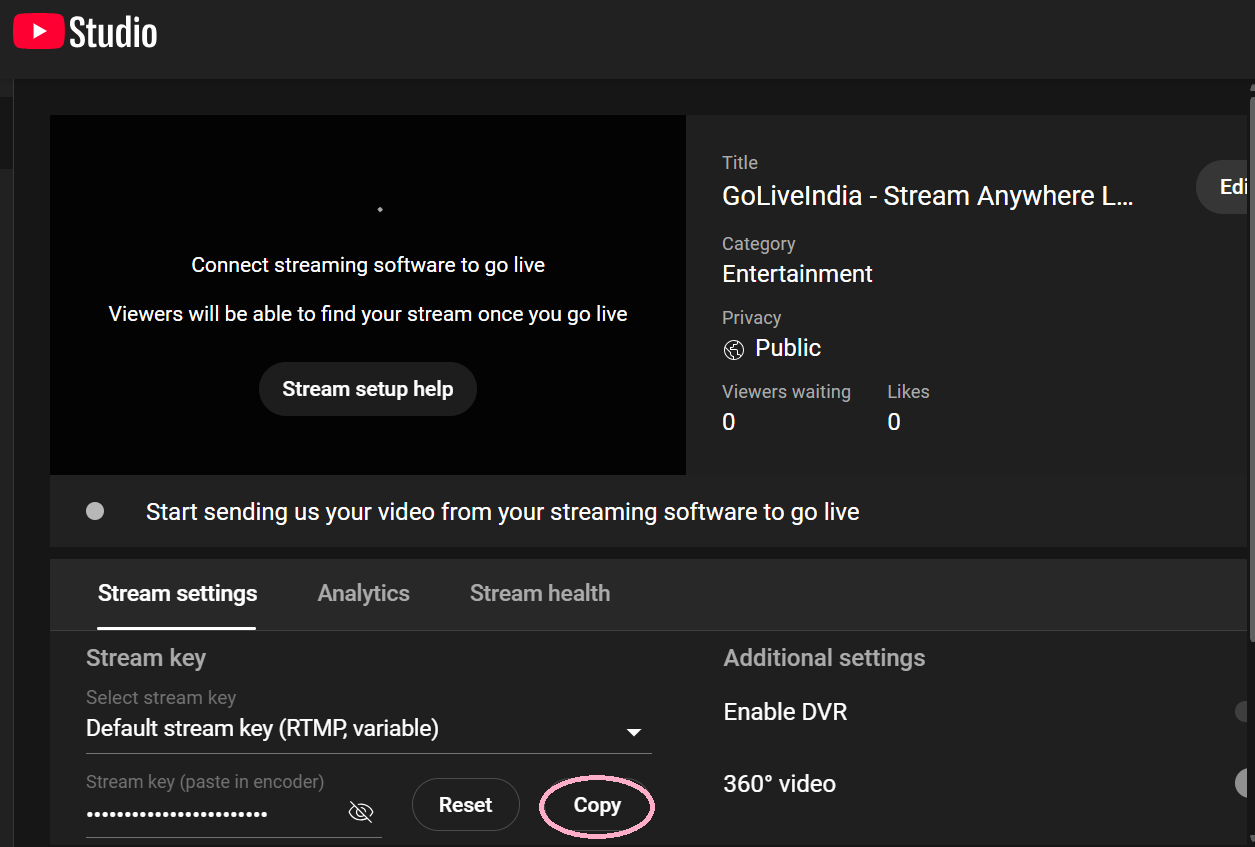
Task: Open the Analytics tab
Action: click(x=363, y=593)
